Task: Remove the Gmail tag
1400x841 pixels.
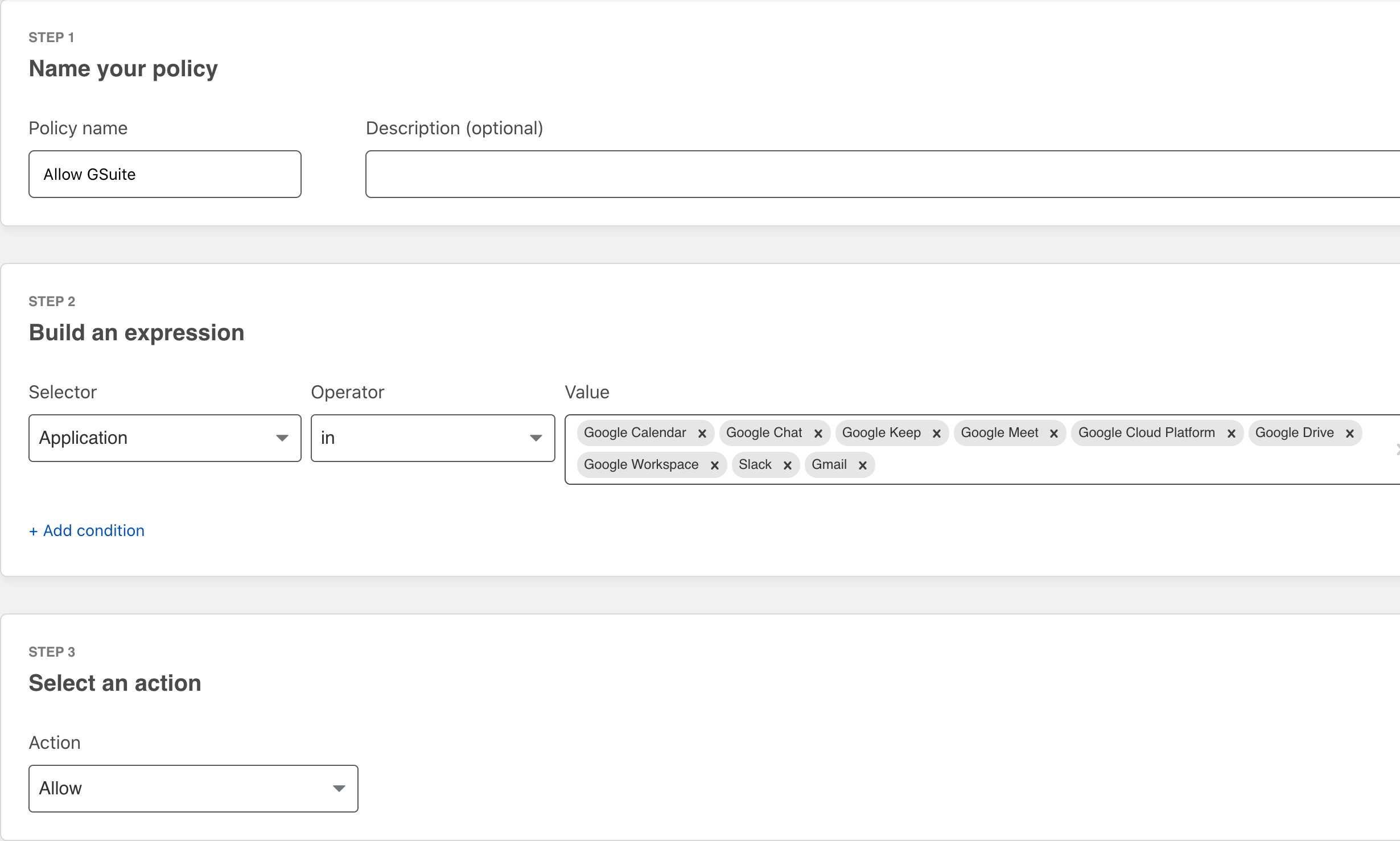Action: [x=862, y=465]
